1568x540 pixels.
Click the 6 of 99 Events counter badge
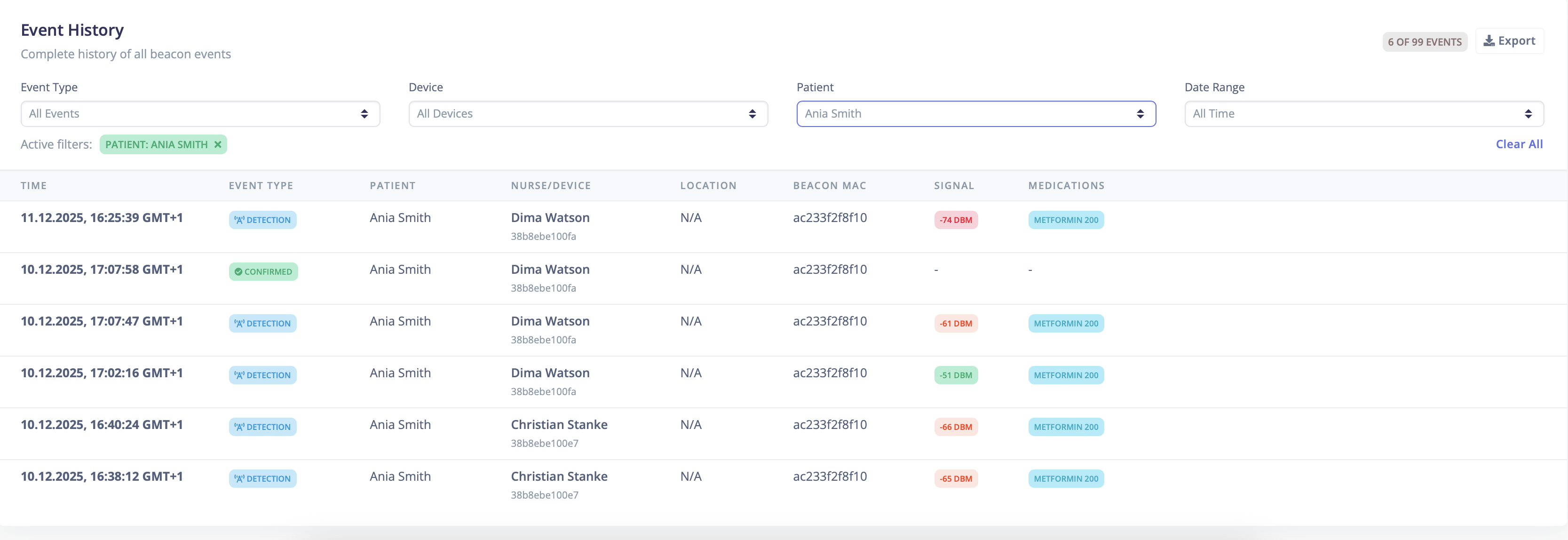(1425, 42)
